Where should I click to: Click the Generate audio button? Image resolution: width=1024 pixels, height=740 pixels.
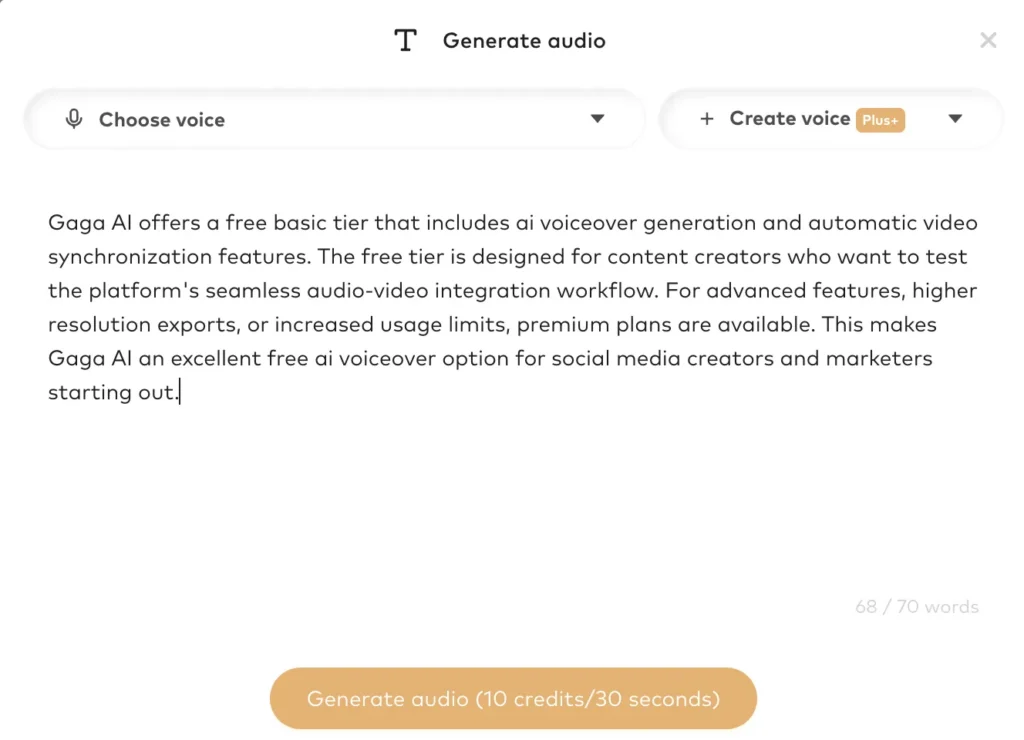coord(513,698)
